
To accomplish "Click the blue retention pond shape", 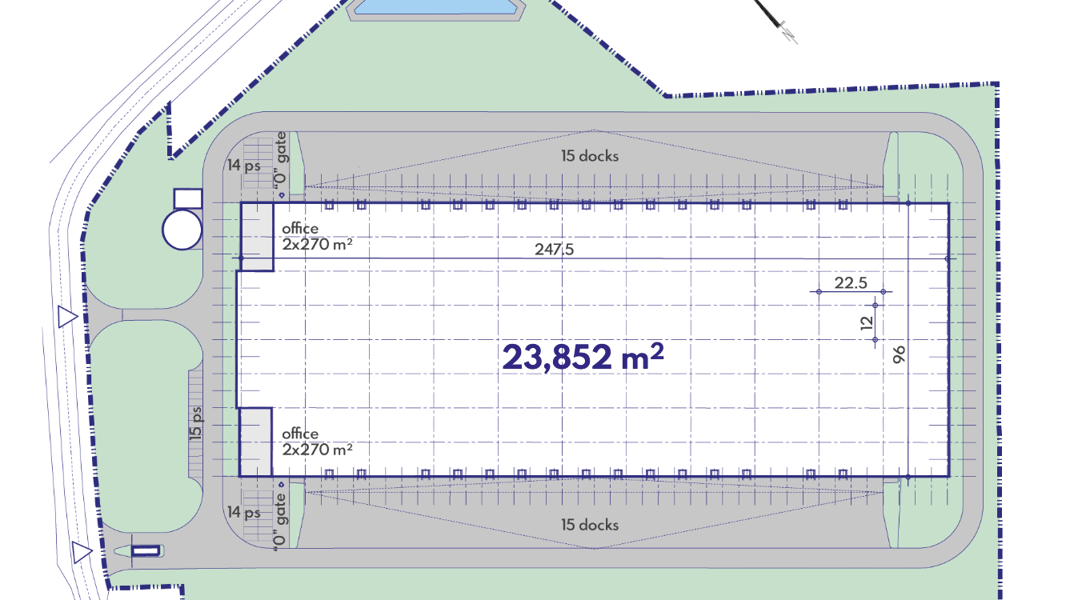I will [436, 8].
